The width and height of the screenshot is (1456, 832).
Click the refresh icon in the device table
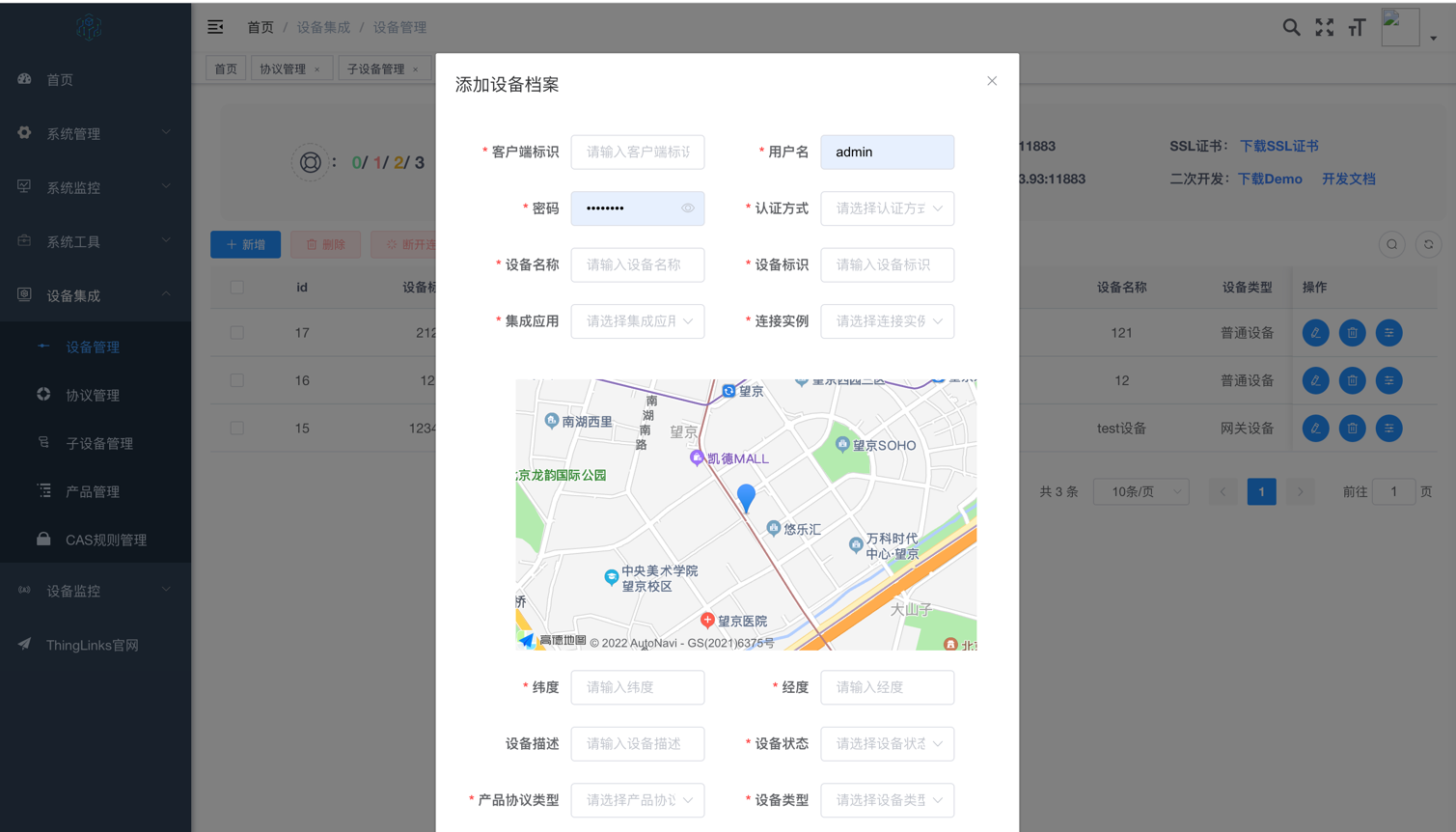pos(1428,244)
